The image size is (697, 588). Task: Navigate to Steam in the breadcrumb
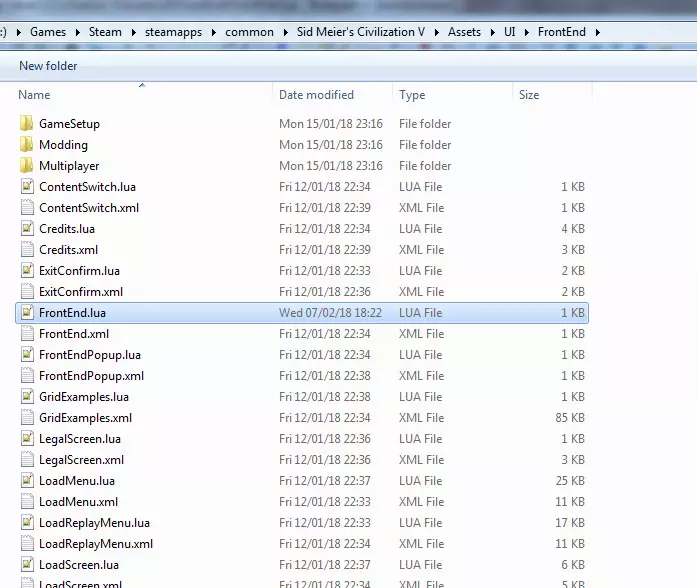point(105,32)
